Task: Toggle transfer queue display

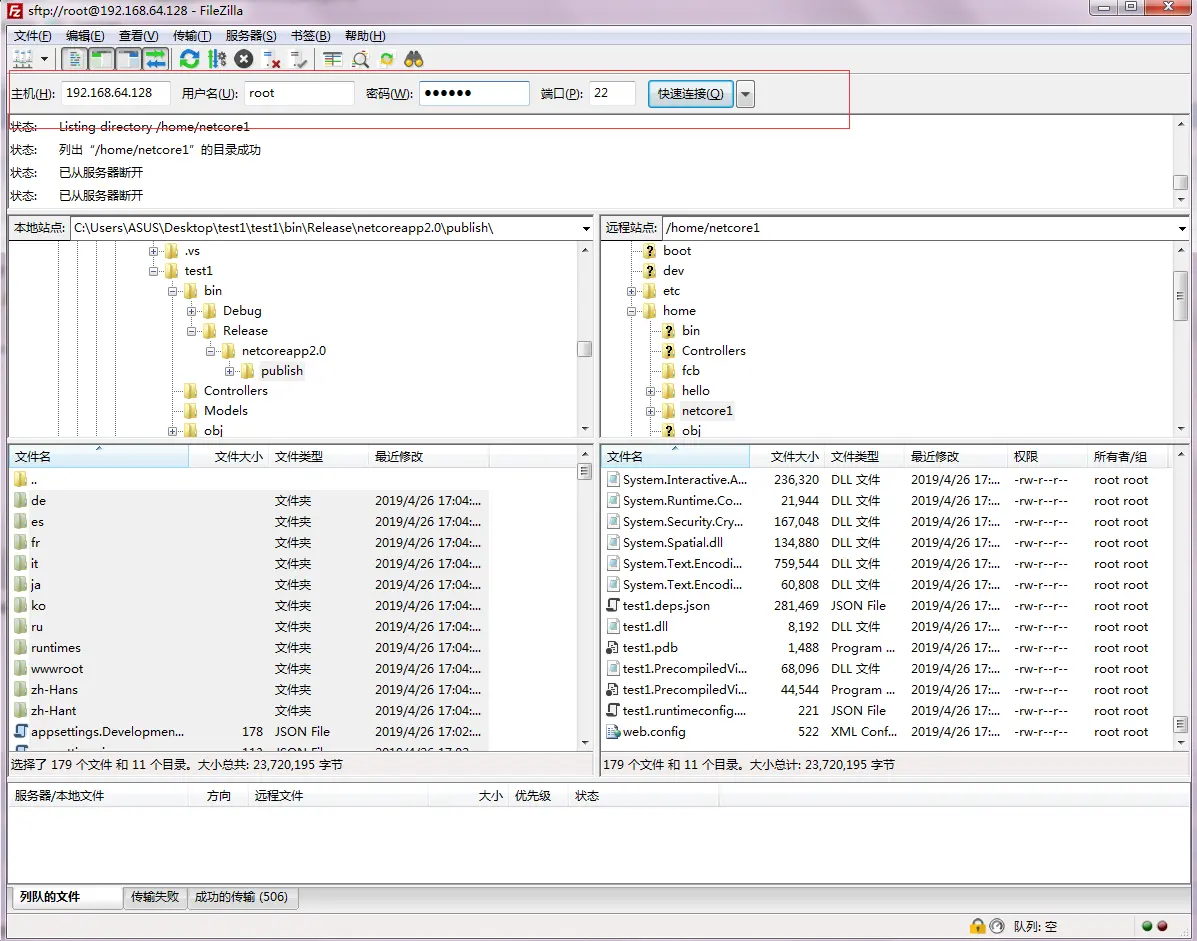Action: click(156, 59)
